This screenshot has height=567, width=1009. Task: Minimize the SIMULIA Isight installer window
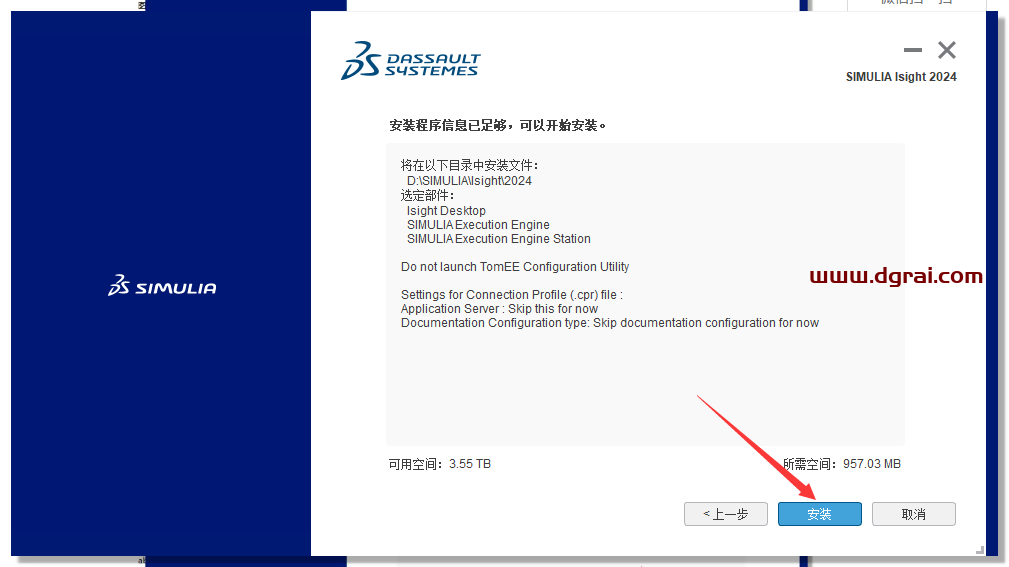[x=912, y=50]
